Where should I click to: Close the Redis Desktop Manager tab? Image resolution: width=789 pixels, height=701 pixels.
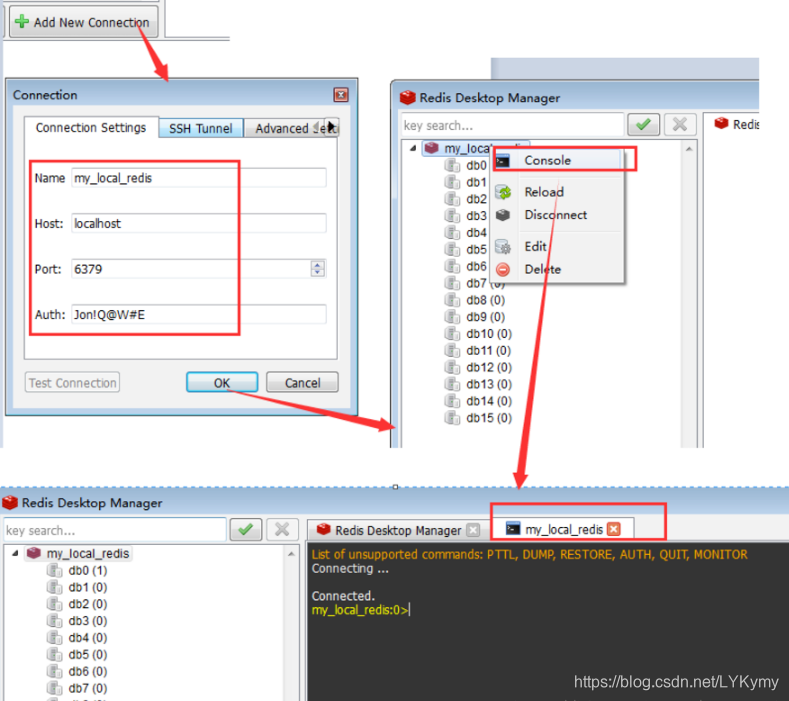[472, 530]
